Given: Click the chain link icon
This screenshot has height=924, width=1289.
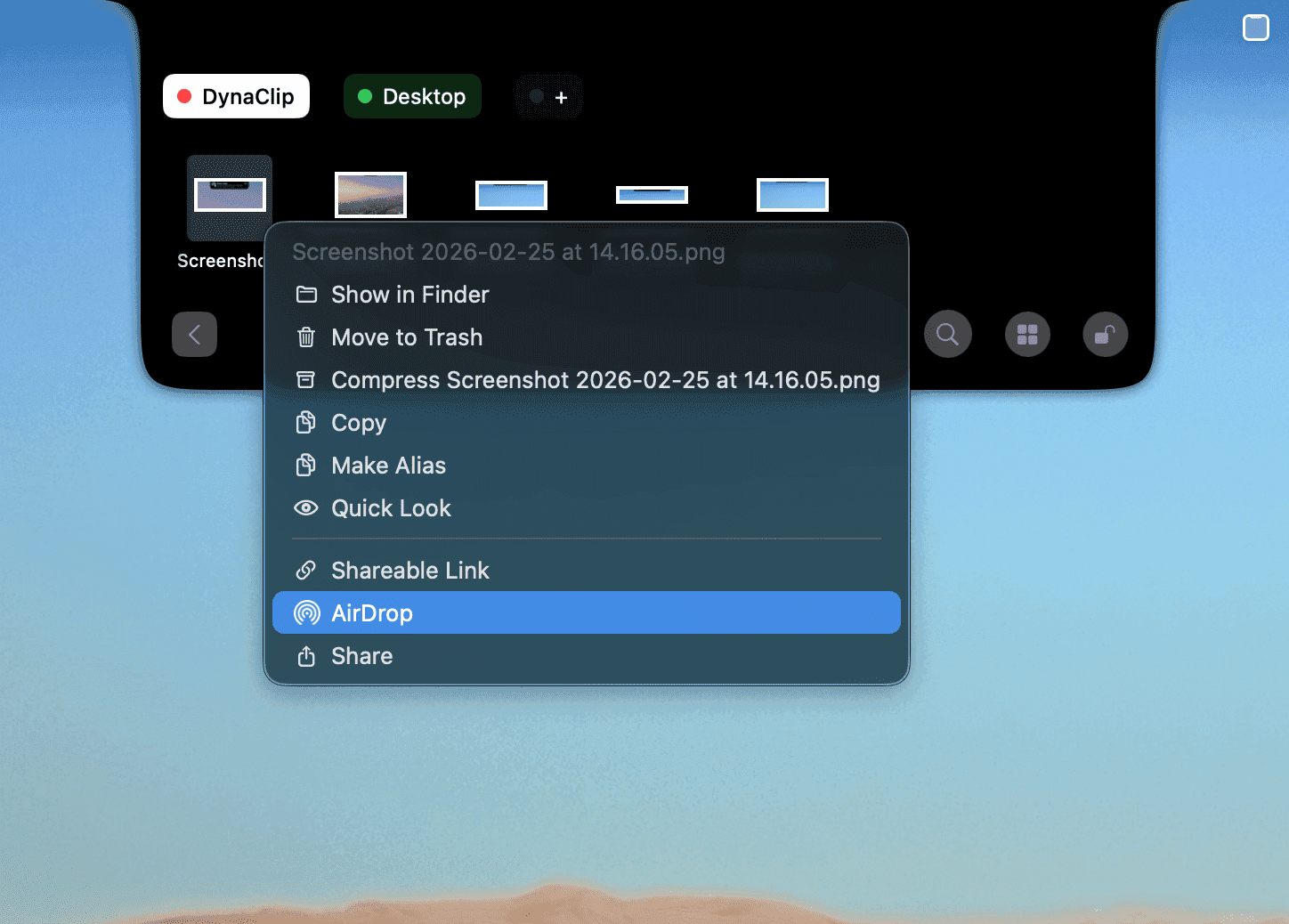Looking at the screenshot, I should point(306,570).
